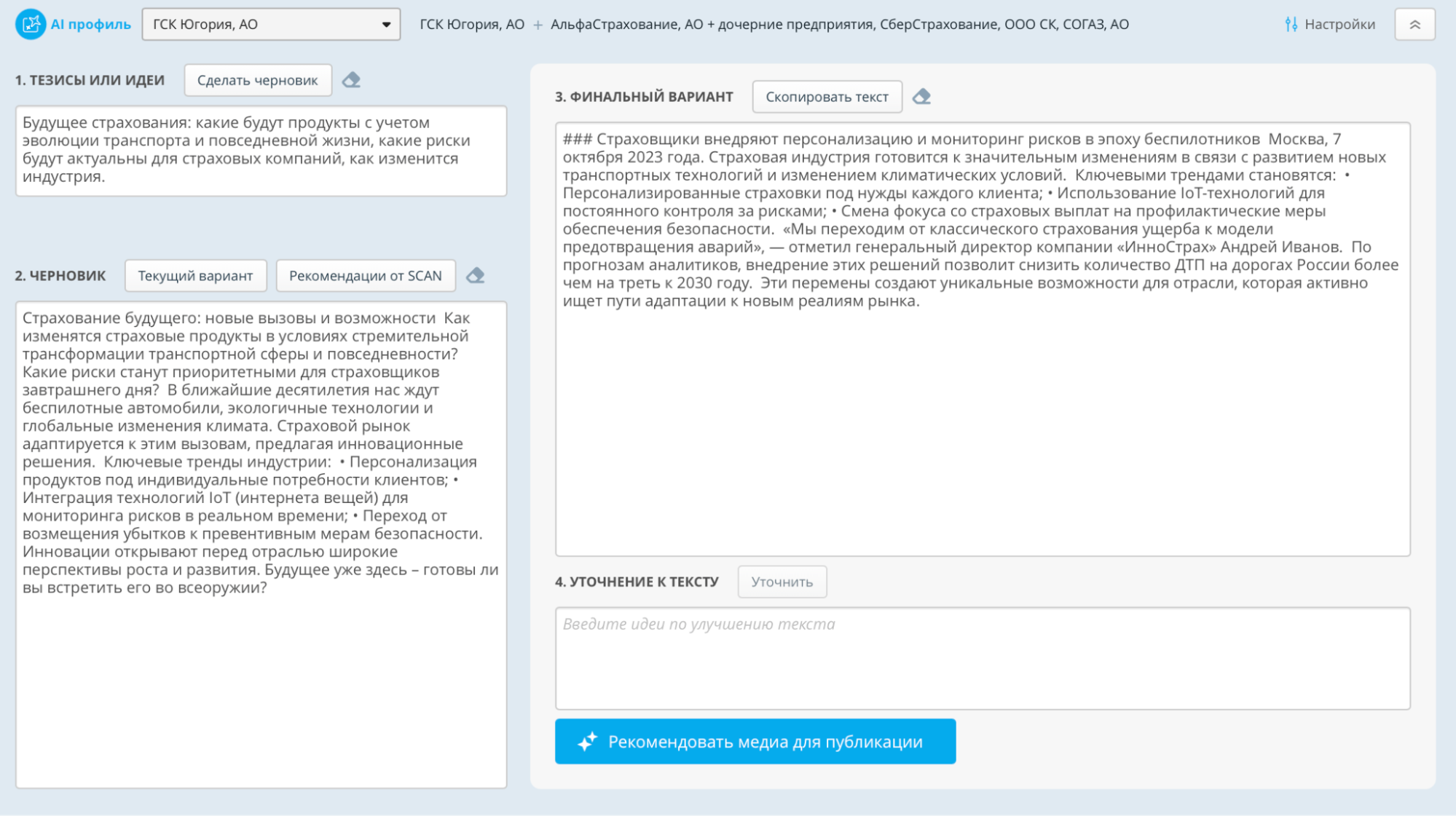This screenshot has height=816, width=1456.
Task: Open the ГСК Югория company dropdown
Action: pos(270,23)
